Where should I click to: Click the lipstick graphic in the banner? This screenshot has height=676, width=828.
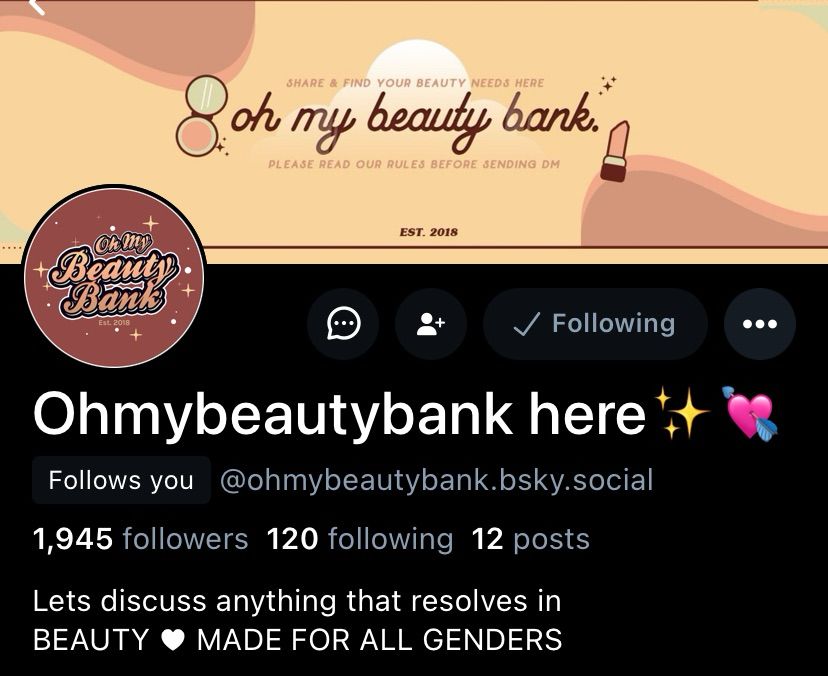pyautogui.click(x=615, y=151)
